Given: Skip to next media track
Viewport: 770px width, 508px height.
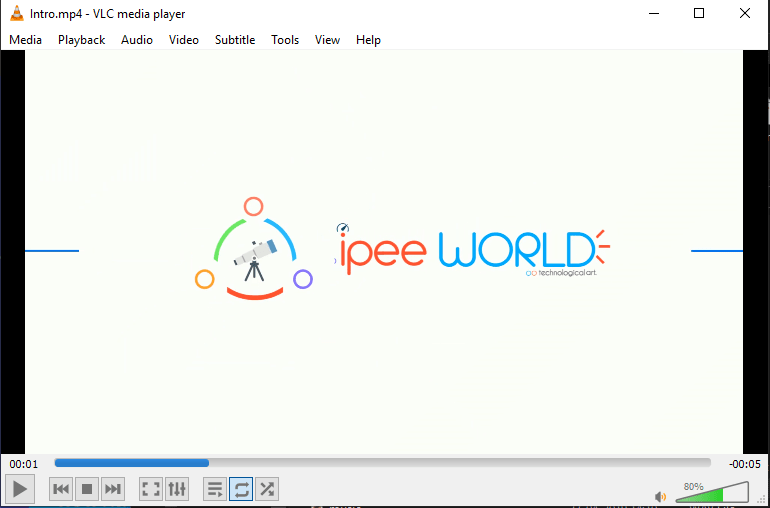Looking at the screenshot, I should point(113,489).
